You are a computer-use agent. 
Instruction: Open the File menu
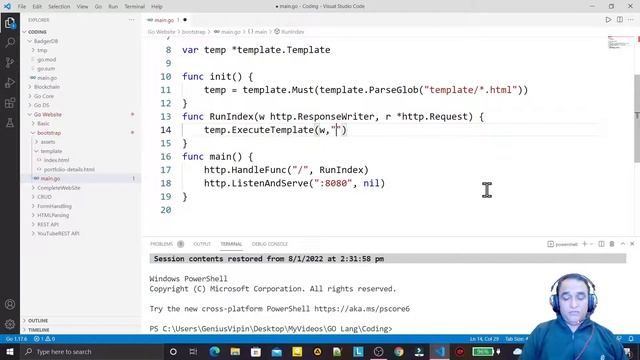point(22,7)
